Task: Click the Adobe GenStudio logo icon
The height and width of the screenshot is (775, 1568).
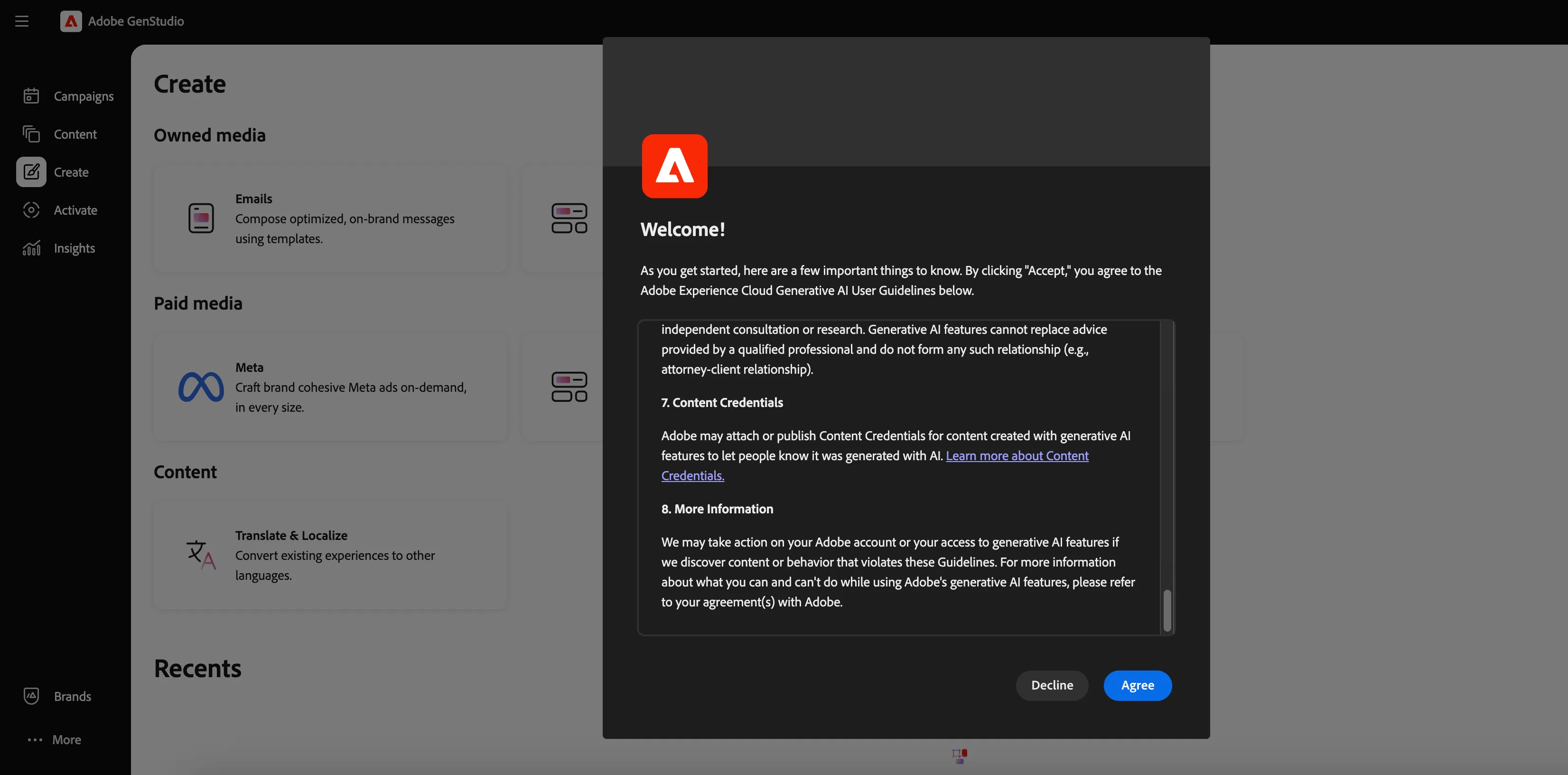Action: (71, 21)
